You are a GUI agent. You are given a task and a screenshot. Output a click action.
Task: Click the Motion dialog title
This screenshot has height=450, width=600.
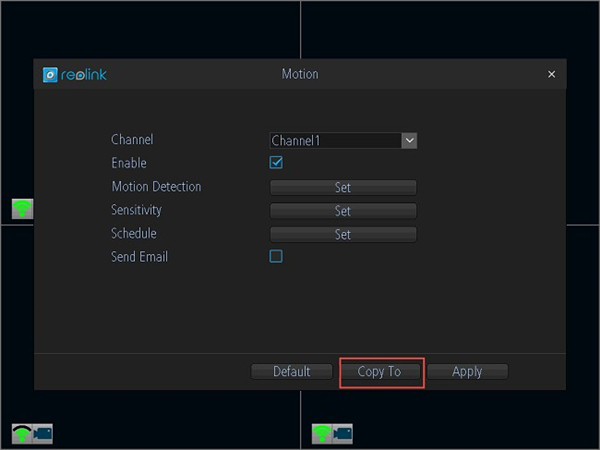pyautogui.click(x=300, y=74)
